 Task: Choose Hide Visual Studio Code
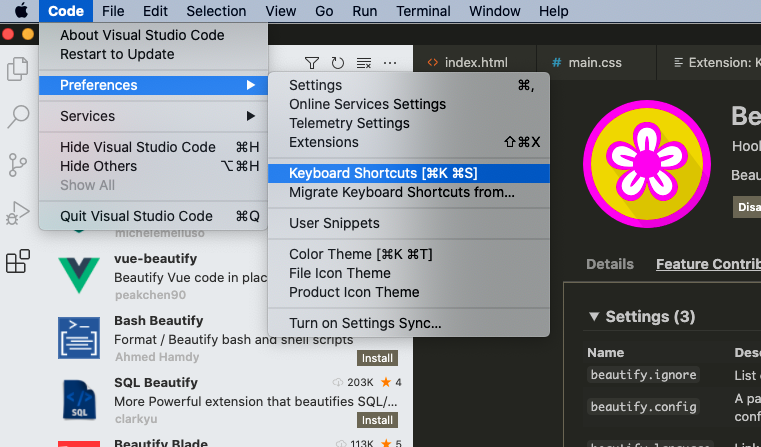153,147
